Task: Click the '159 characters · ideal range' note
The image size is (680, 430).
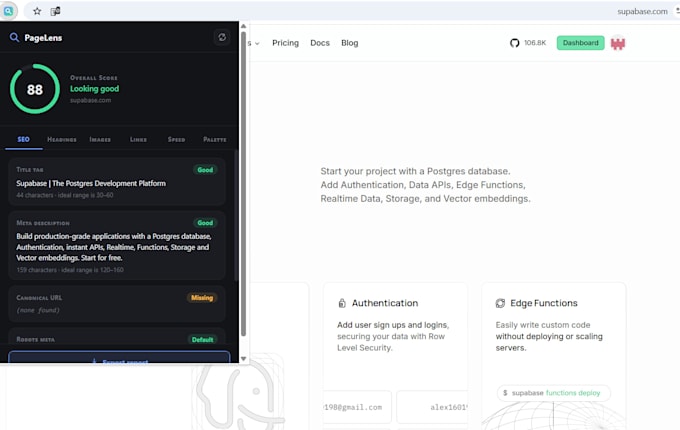Action: point(70,270)
